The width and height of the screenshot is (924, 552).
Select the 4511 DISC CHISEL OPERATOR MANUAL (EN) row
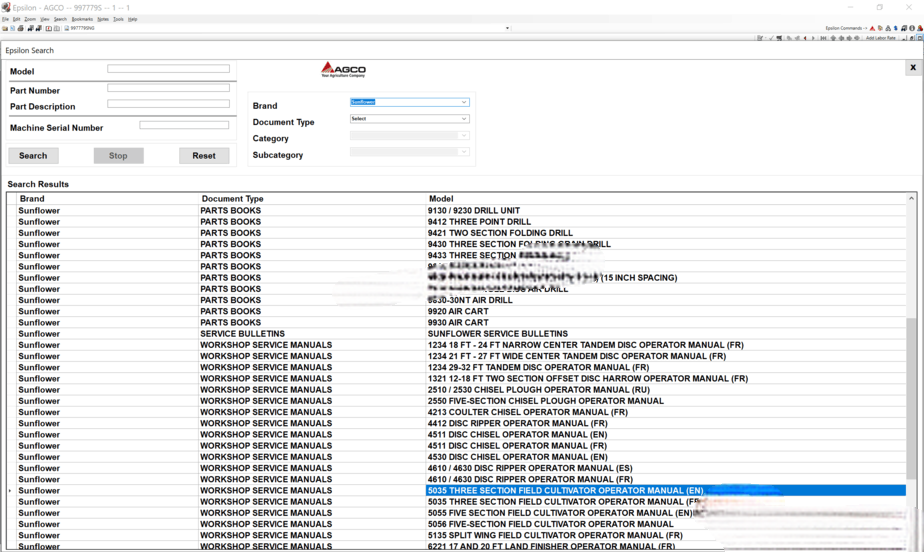[461, 434]
